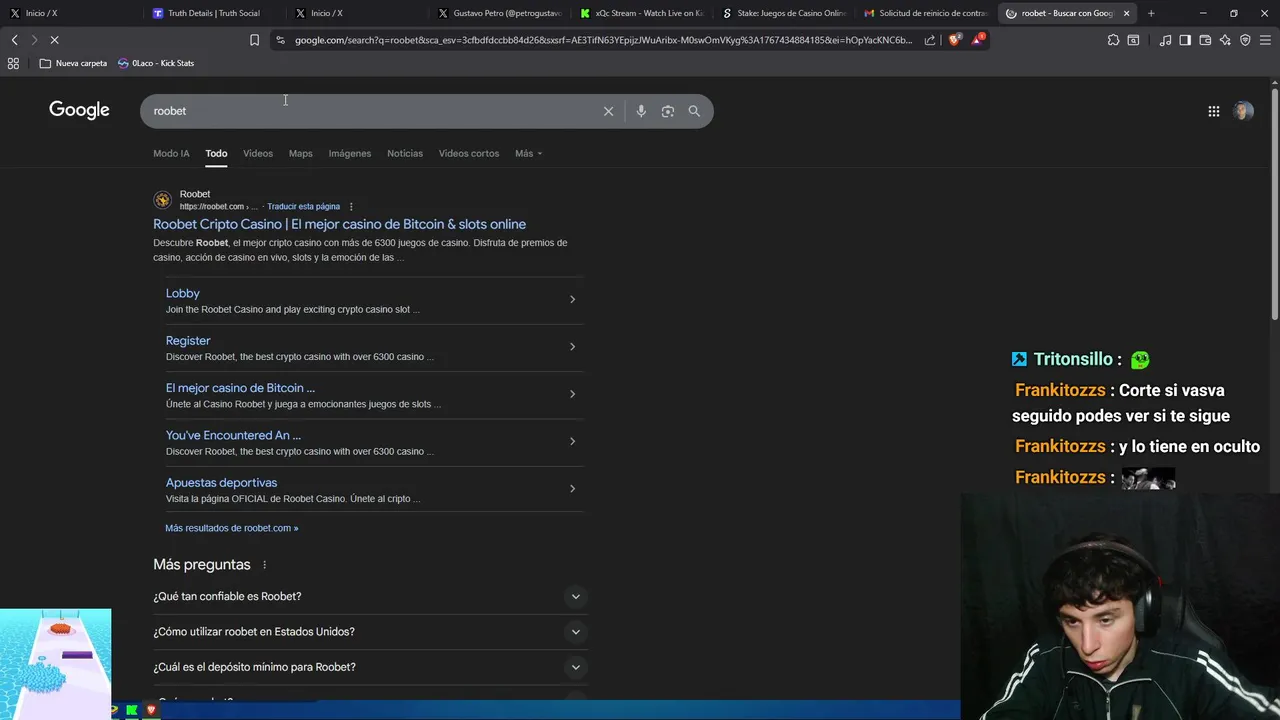Click the forward navigation arrow
This screenshot has width=1280, height=720.
coord(34,40)
